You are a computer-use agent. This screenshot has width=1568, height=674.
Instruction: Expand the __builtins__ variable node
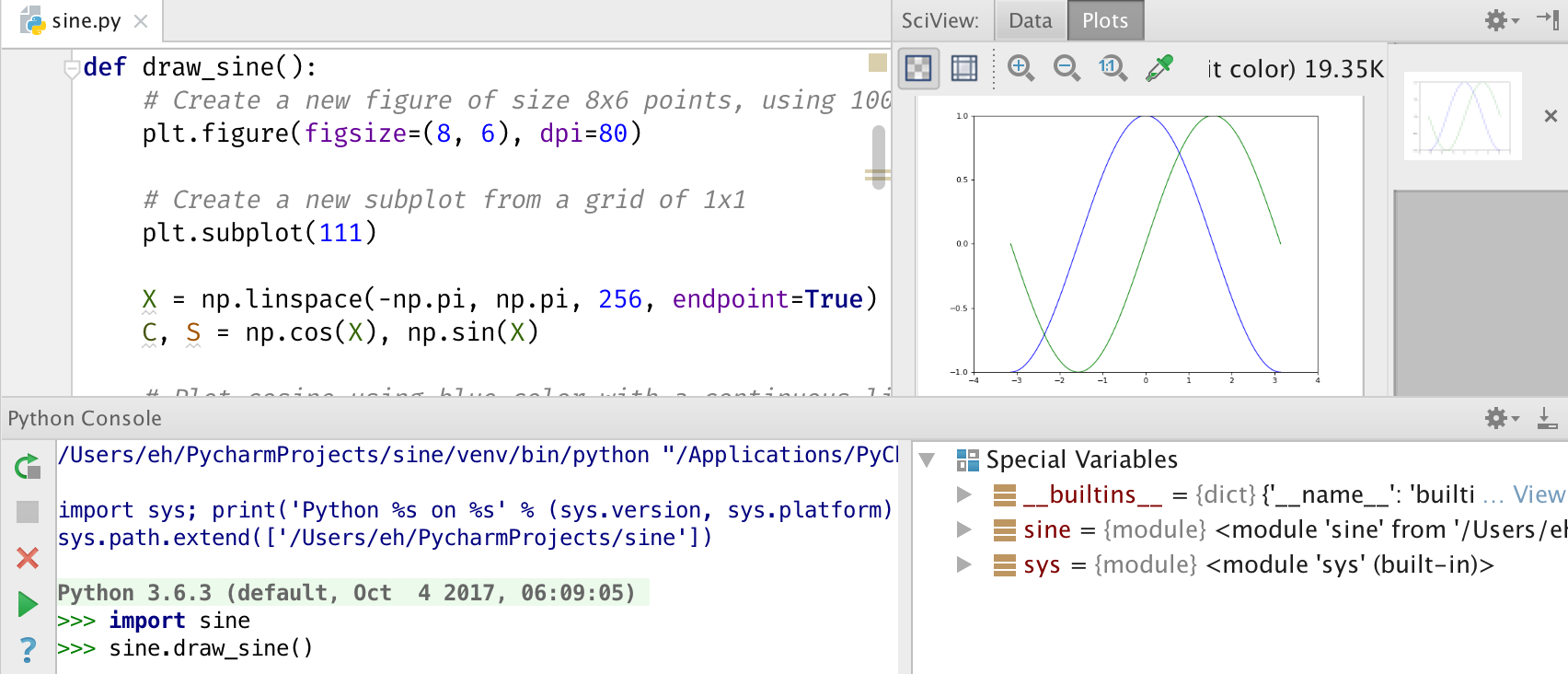tap(963, 494)
